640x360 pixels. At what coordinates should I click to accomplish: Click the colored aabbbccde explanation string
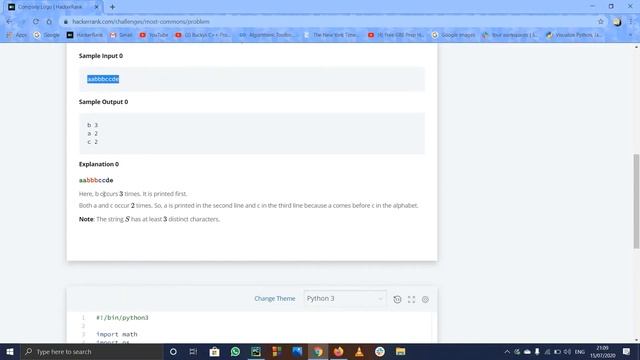[96, 180]
